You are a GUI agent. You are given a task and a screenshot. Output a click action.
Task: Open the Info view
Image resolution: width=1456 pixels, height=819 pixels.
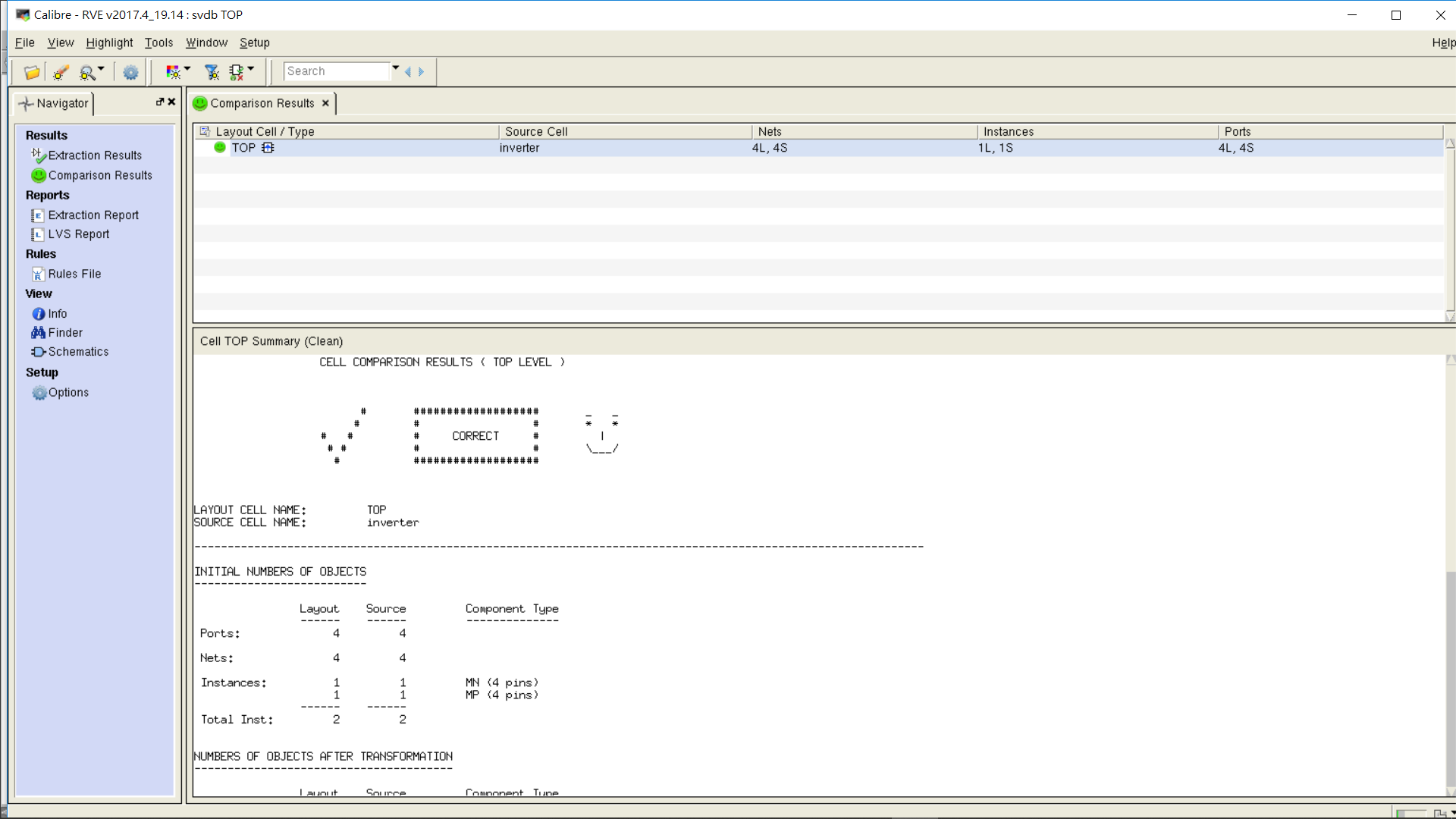coord(58,314)
